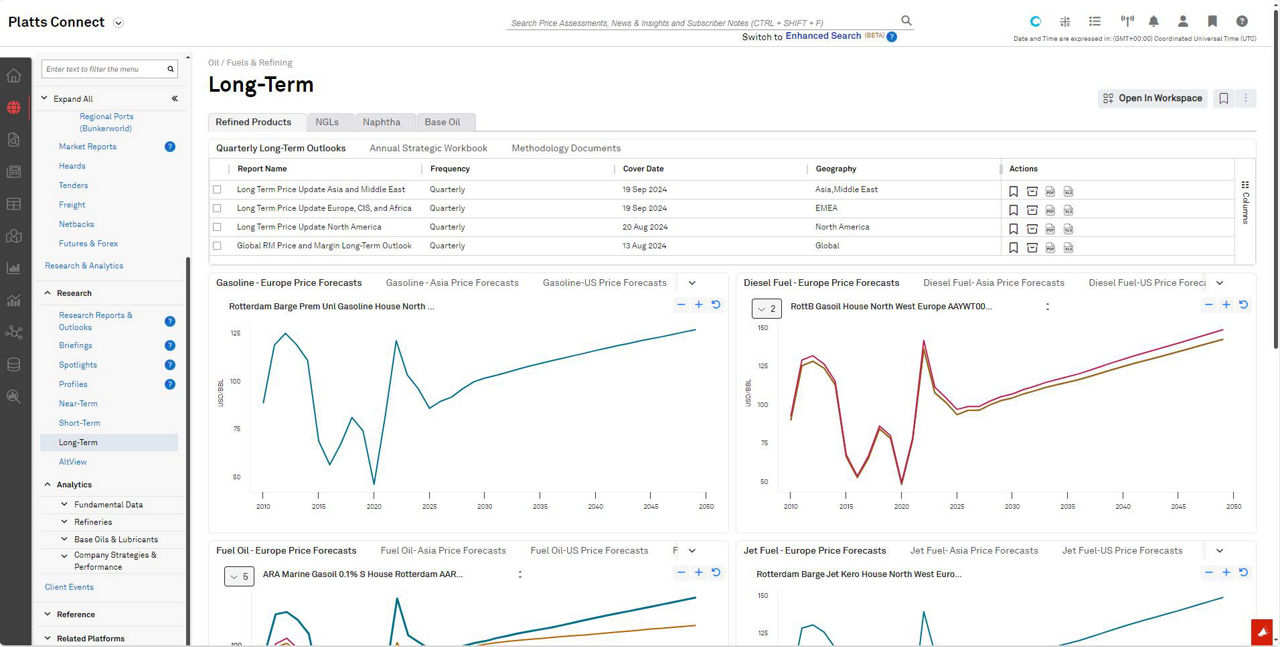This screenshot has width=1280, height=647.
Task: Collapse the Research section in sidebar
Action: tap(47, 293)
